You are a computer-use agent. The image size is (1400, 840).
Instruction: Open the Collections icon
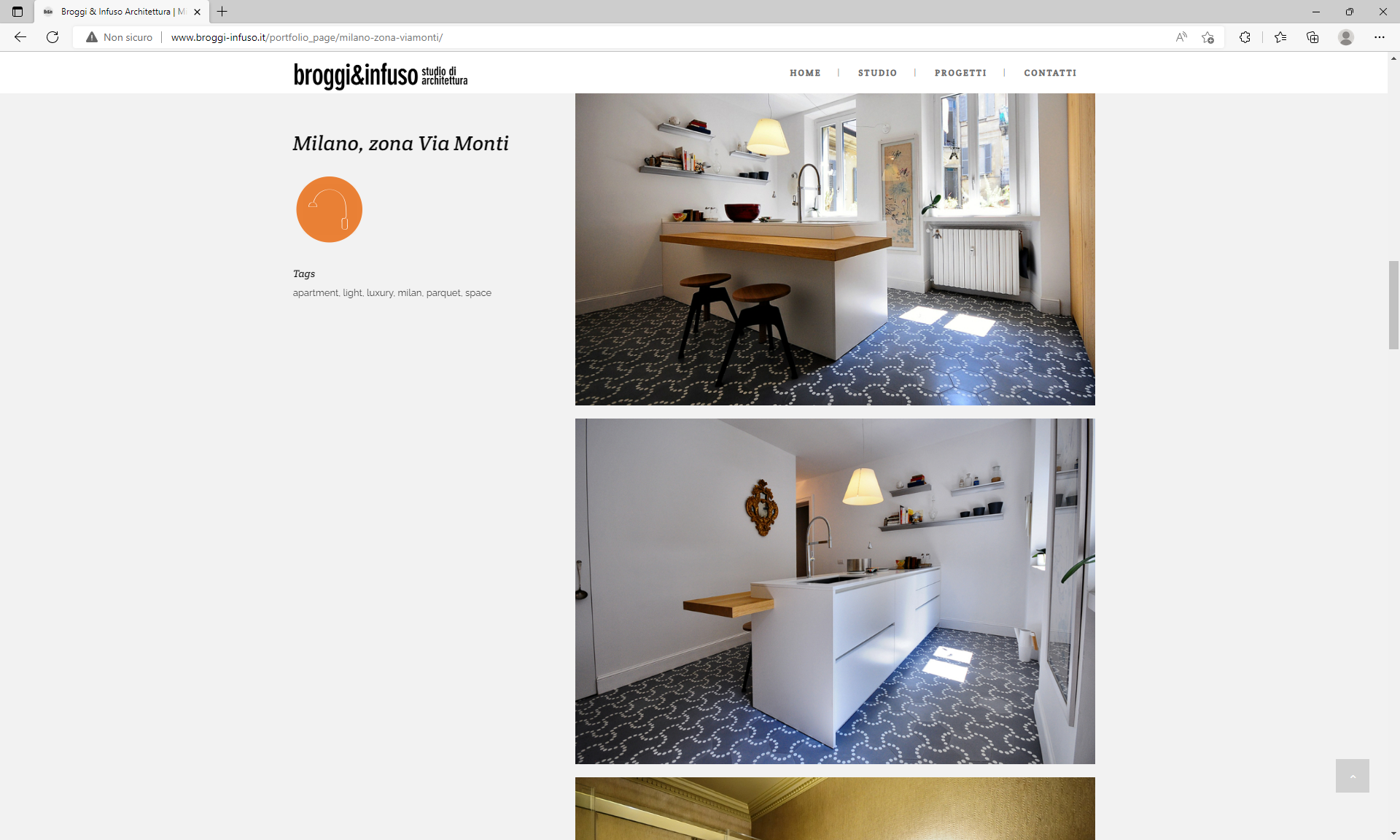(1312, 37)
